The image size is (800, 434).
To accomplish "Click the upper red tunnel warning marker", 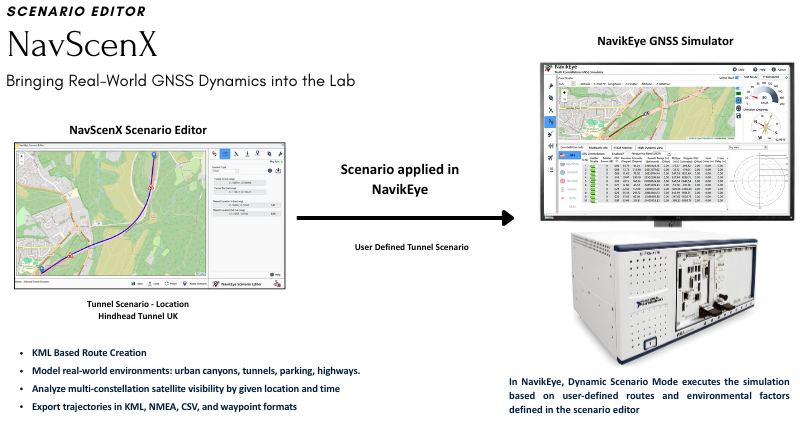I will coord(151,188).
